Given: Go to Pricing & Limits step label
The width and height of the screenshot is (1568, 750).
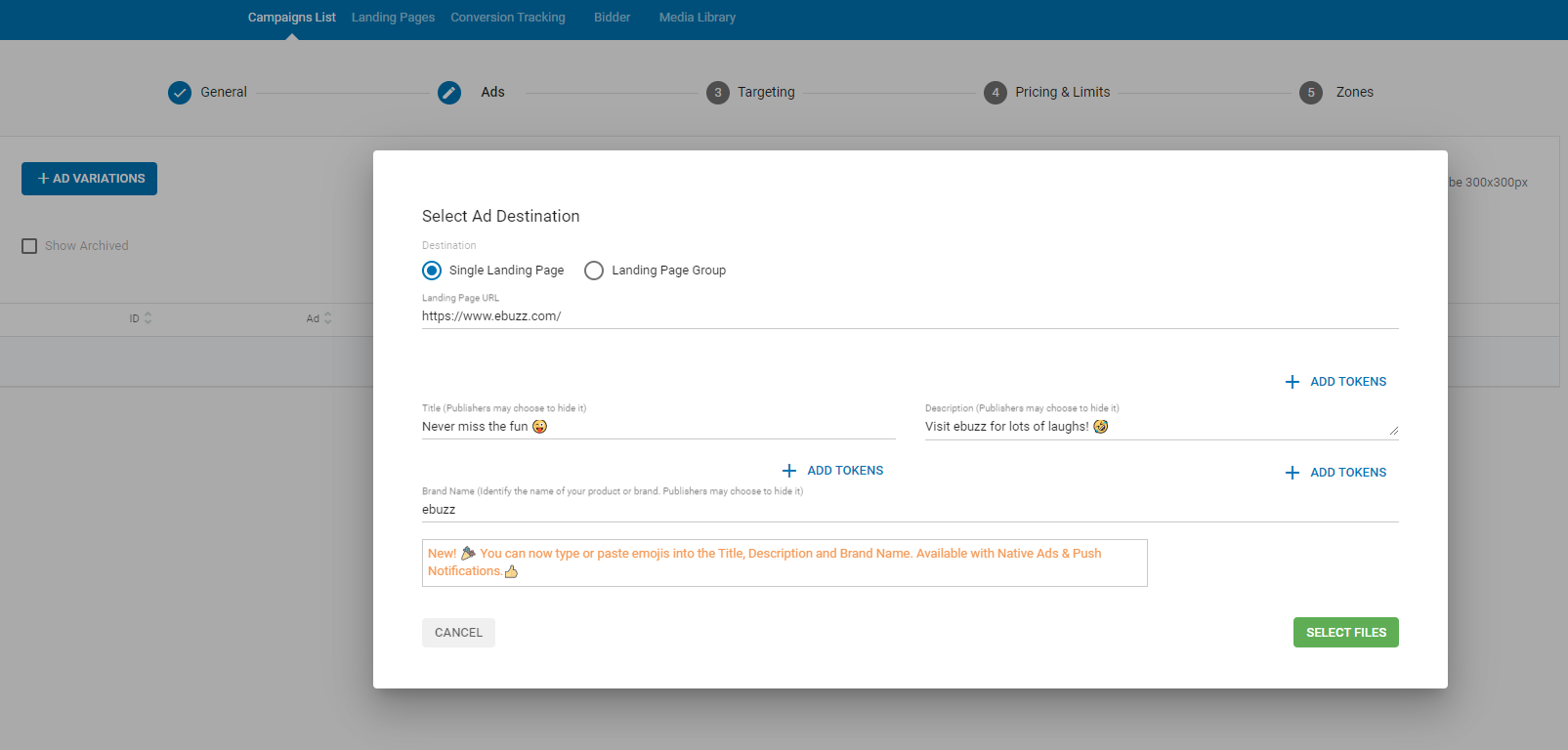Looking at the screenshot, I should [x=1063, y=92].
